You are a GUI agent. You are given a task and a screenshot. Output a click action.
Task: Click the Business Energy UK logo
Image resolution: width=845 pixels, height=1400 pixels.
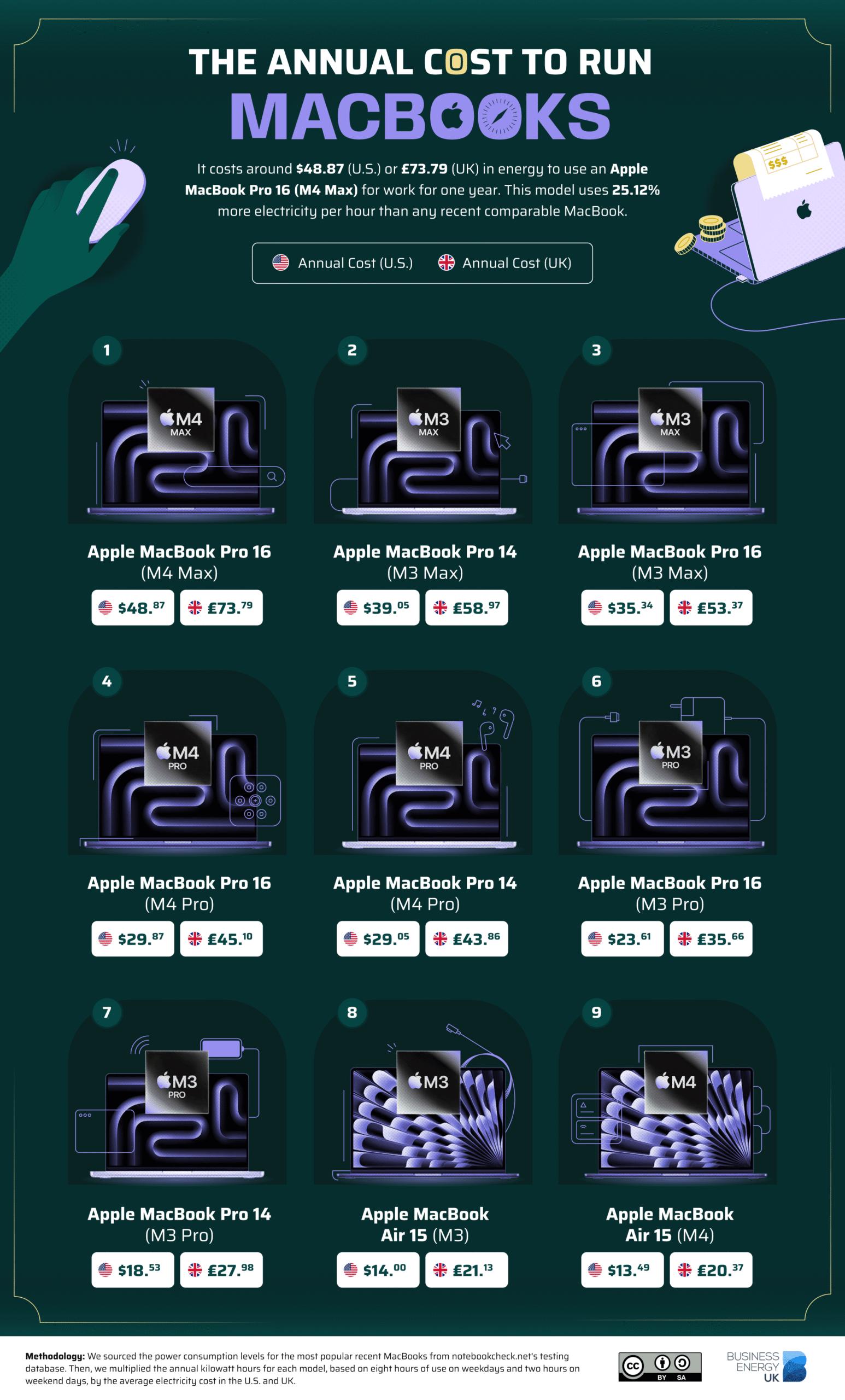pyautogui.click(x=766, y=1367)
